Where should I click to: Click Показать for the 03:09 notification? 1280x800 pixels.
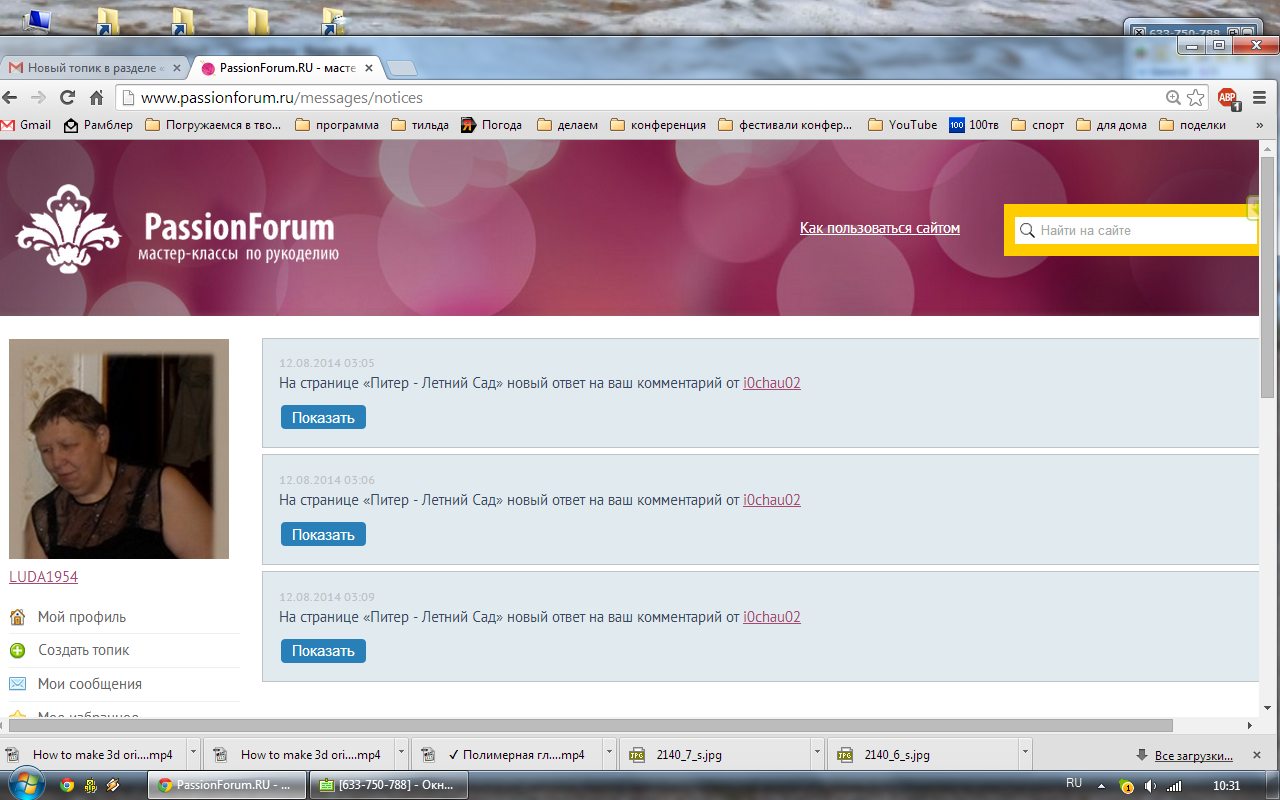pyautogui.click(x=323, y=651)
